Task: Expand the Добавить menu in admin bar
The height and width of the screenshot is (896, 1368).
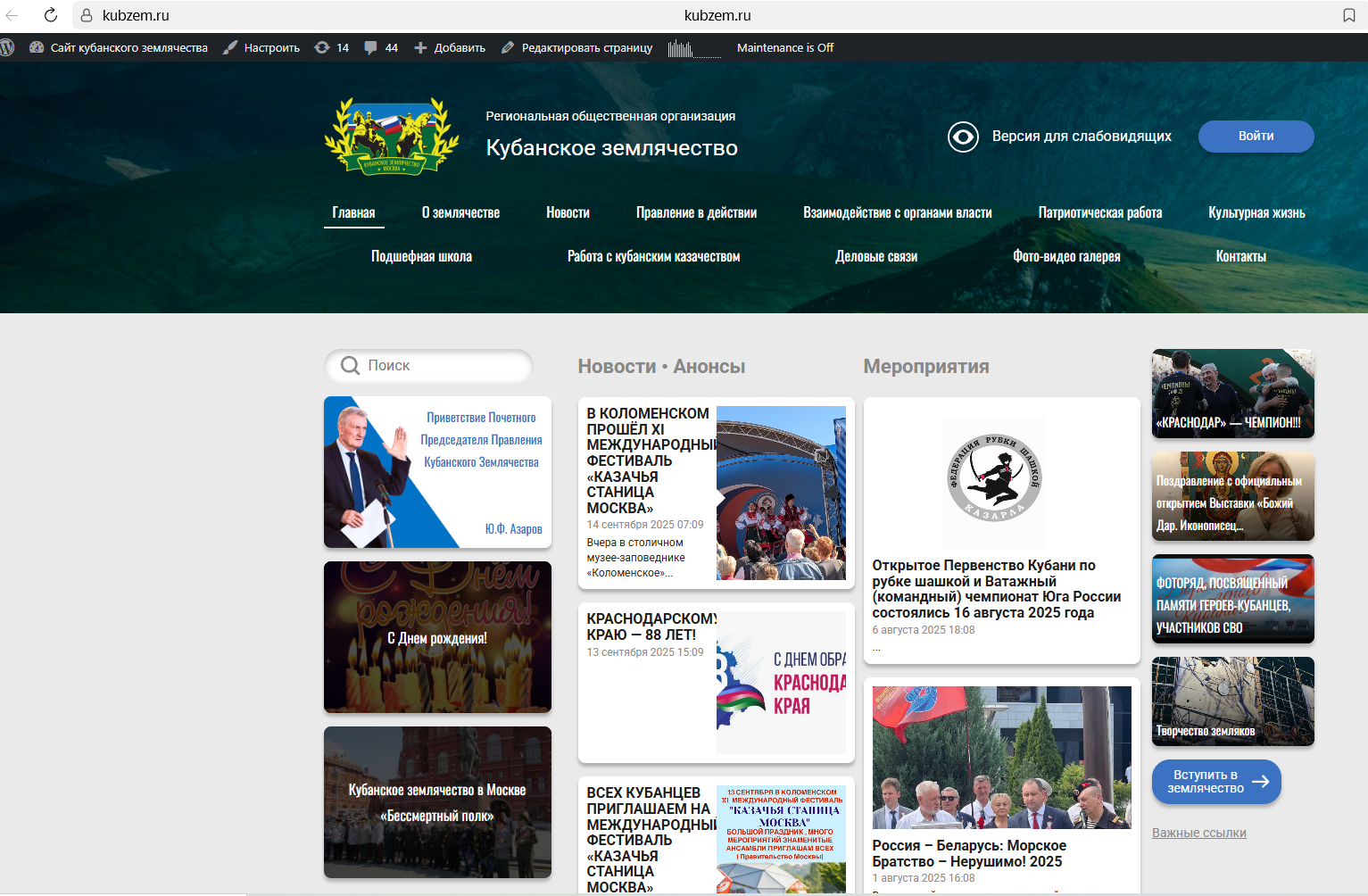Action: 450,48
